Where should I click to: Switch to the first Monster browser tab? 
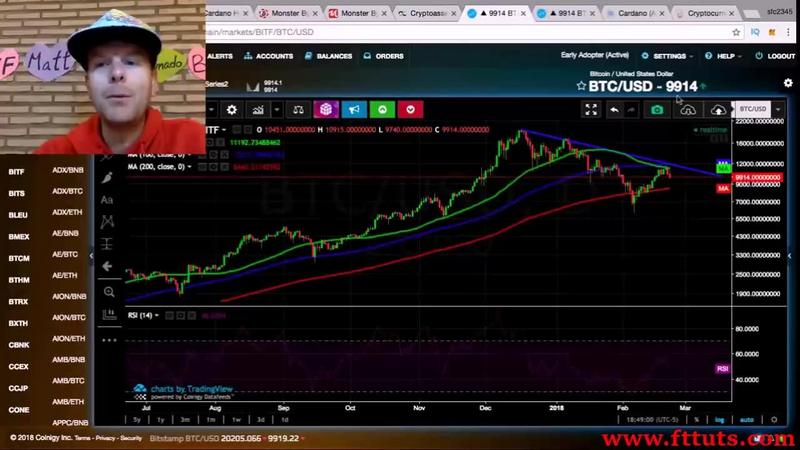(x=289, y=13)
